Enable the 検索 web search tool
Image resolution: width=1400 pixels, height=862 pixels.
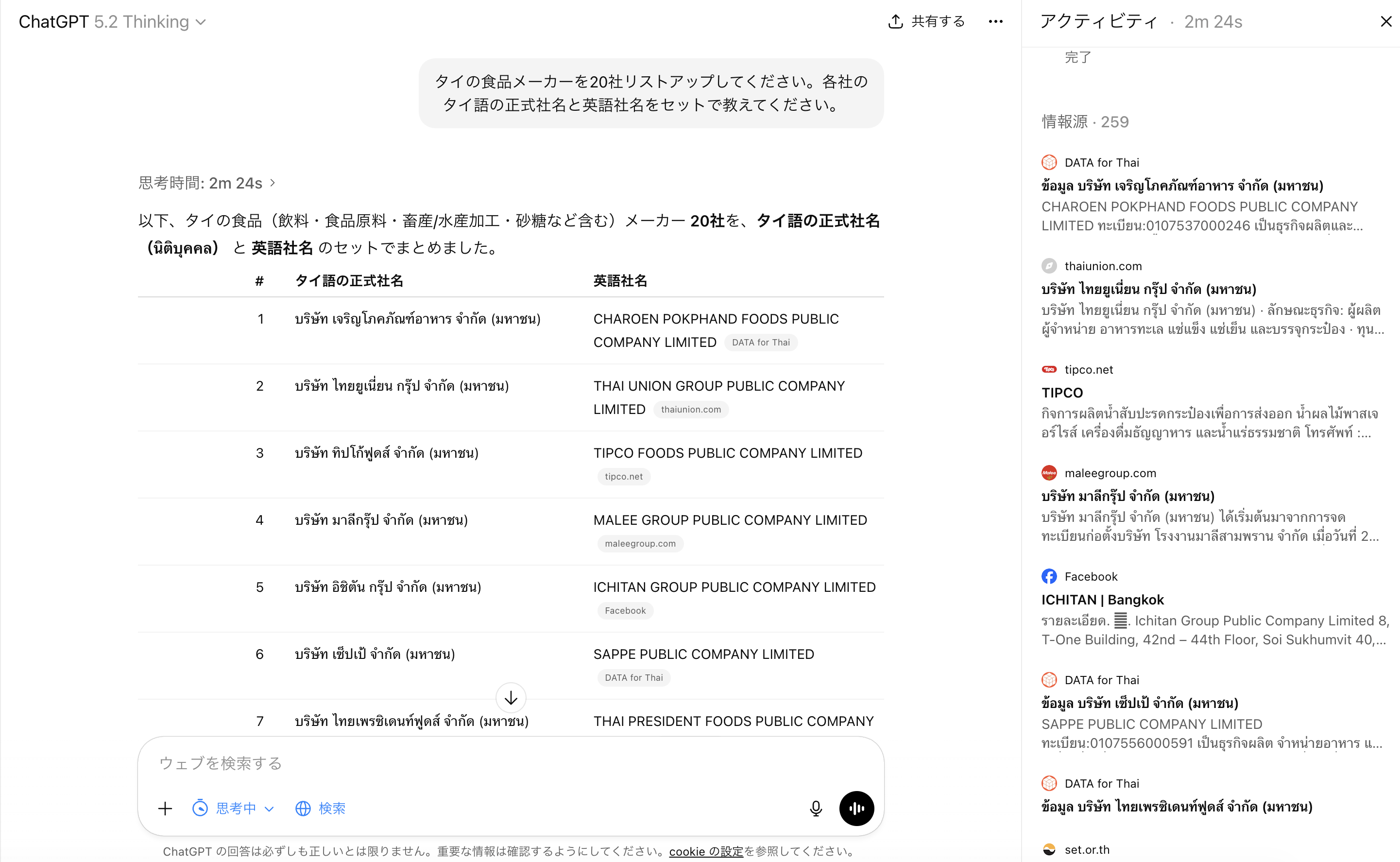[320, 808]
